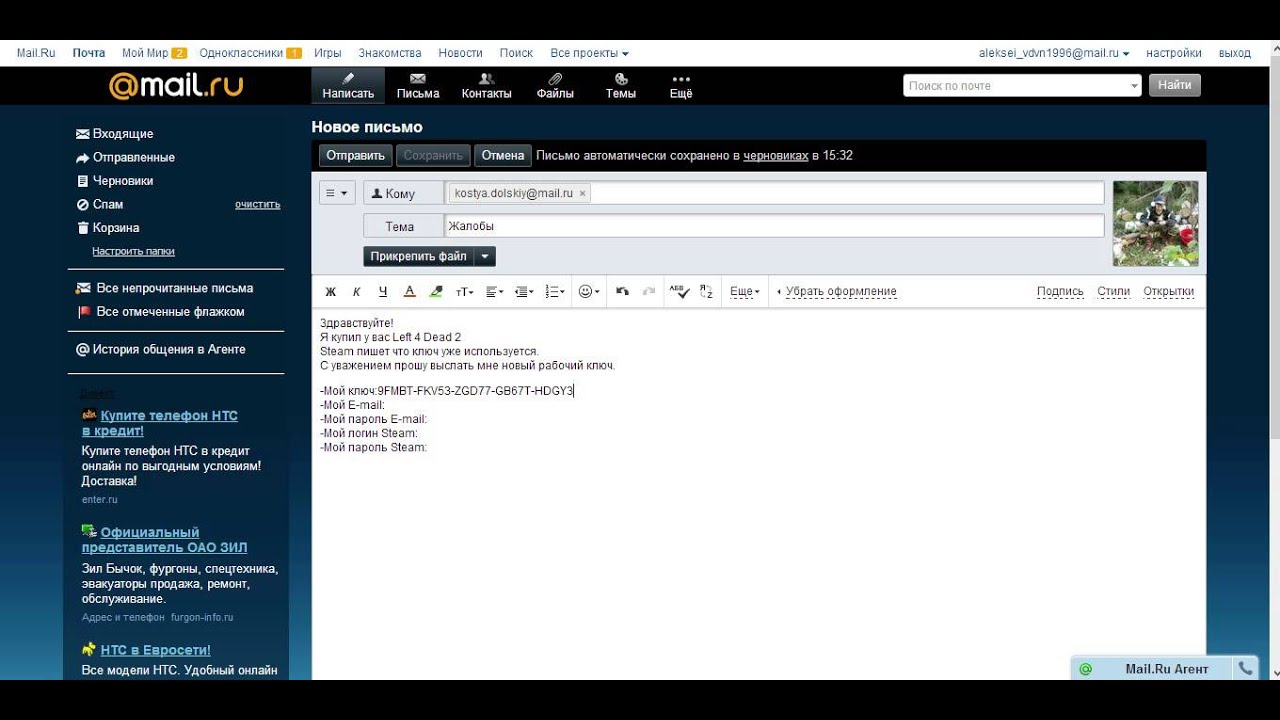Open Новости in top navigation
Viewport: 1280px width, 720px height.
460,53
